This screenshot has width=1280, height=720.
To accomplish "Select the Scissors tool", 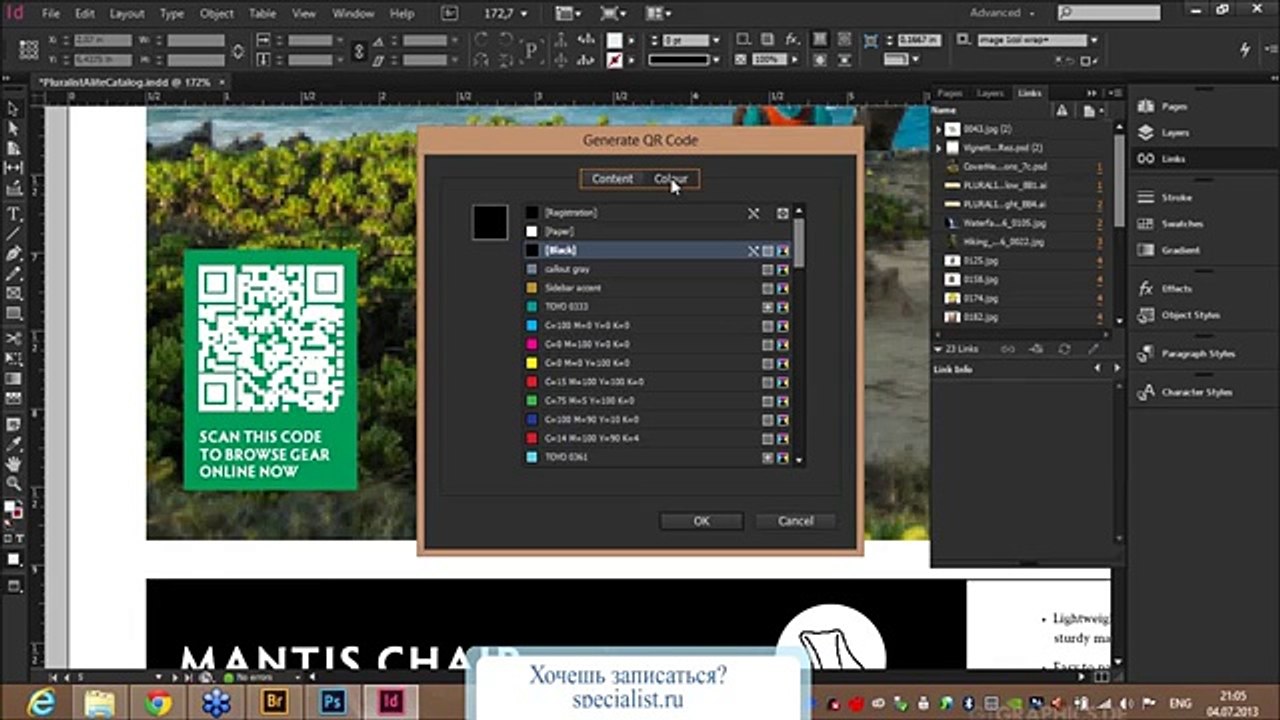I will click(14, 339).
